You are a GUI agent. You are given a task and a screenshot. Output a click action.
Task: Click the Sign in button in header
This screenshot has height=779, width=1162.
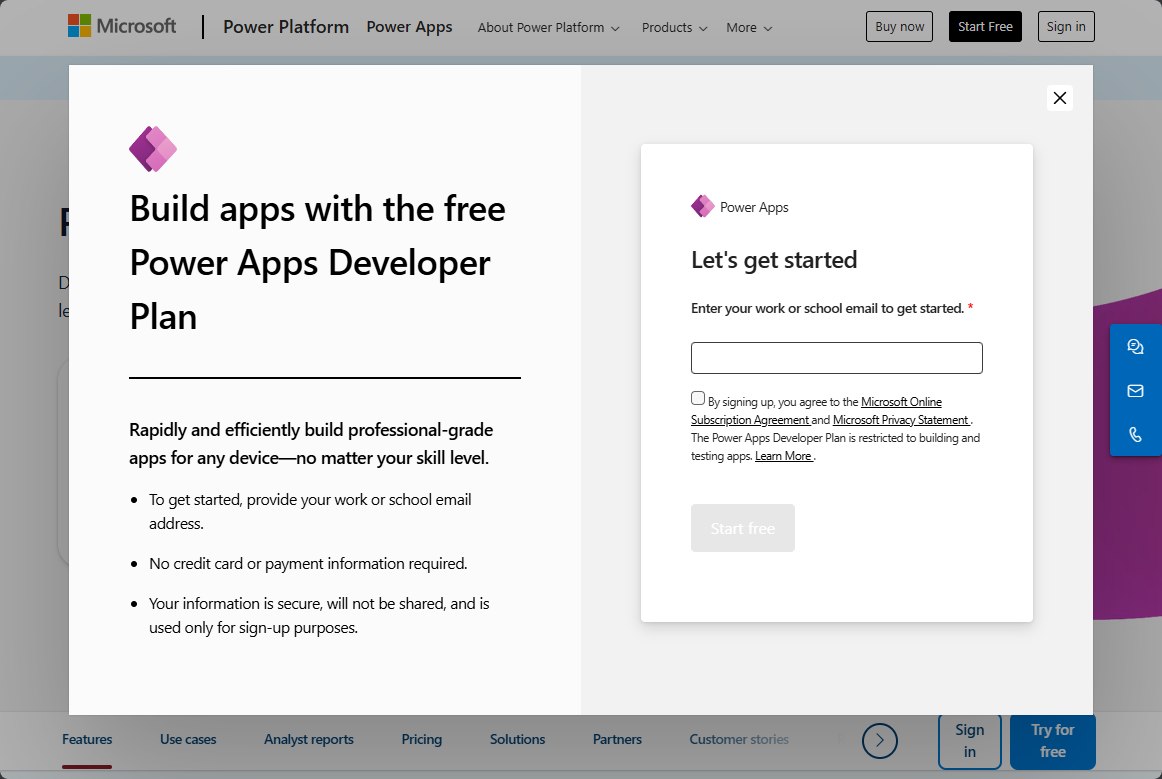(1066, 27)
